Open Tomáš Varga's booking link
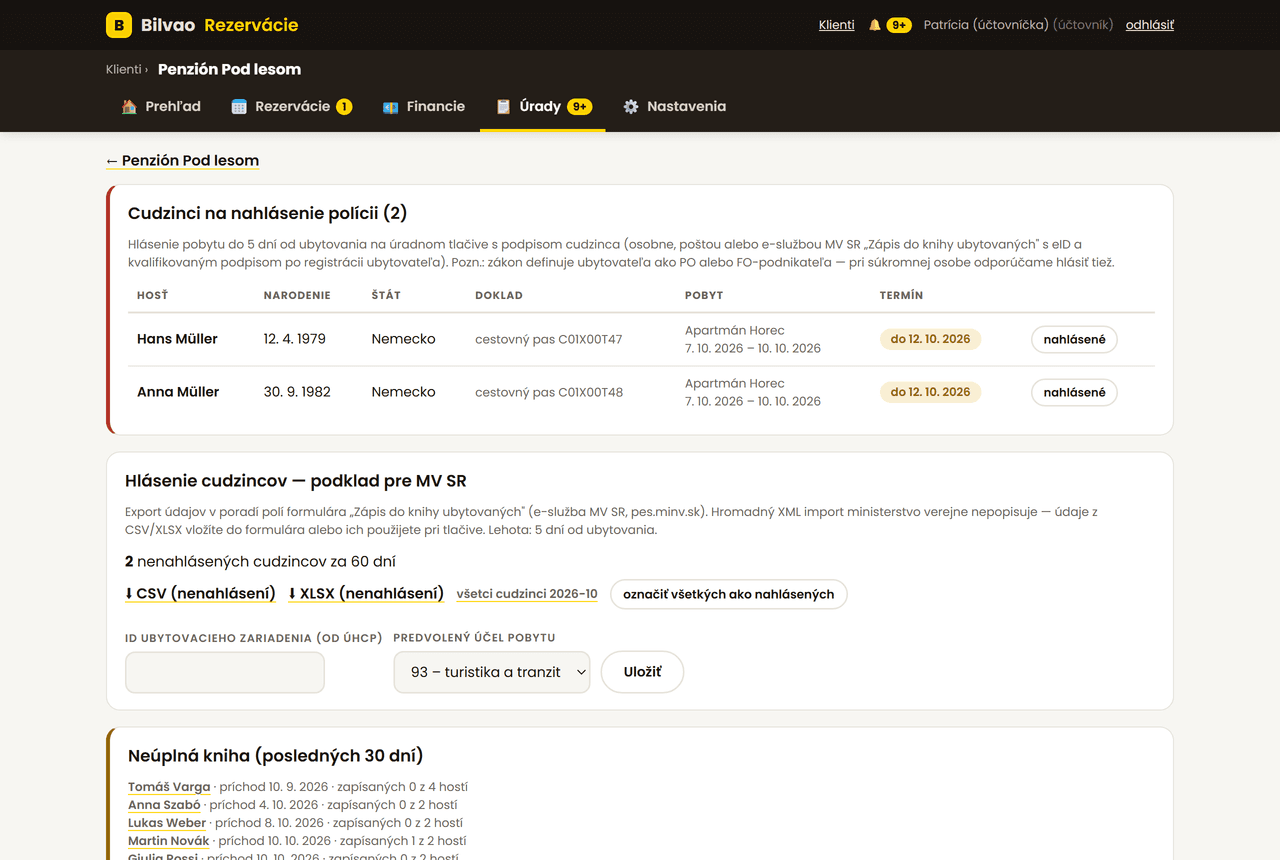This screenshot has width=1280, height=860. 169,787
